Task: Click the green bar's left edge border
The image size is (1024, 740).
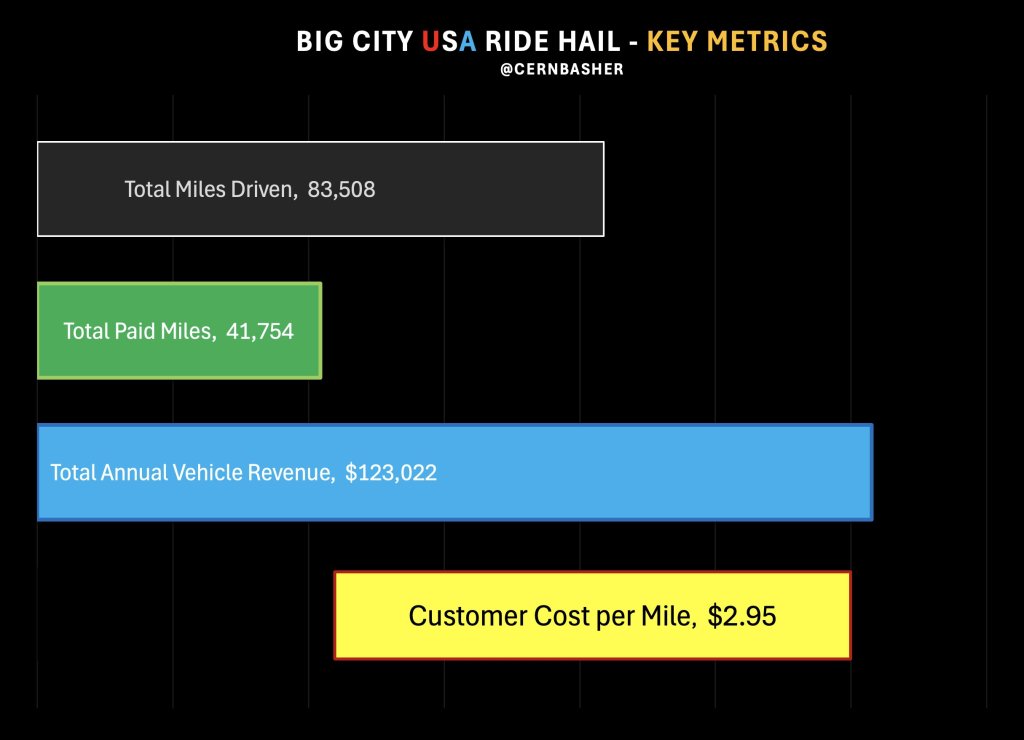Action: tap(39, 331)
